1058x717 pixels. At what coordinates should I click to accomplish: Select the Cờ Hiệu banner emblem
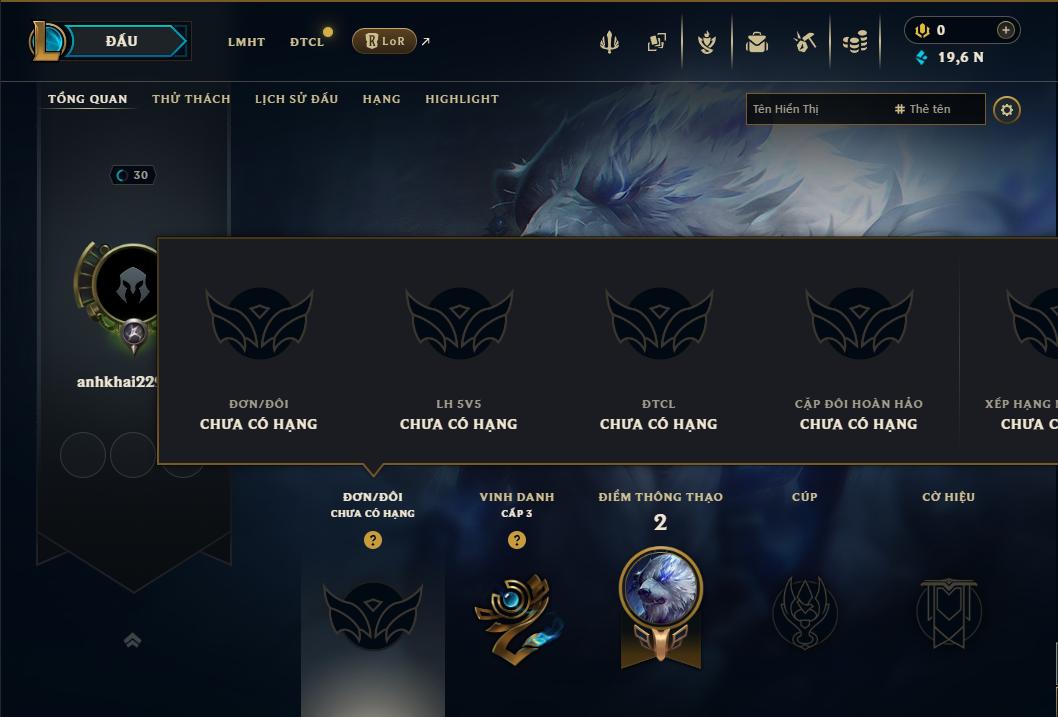(948, 612)
